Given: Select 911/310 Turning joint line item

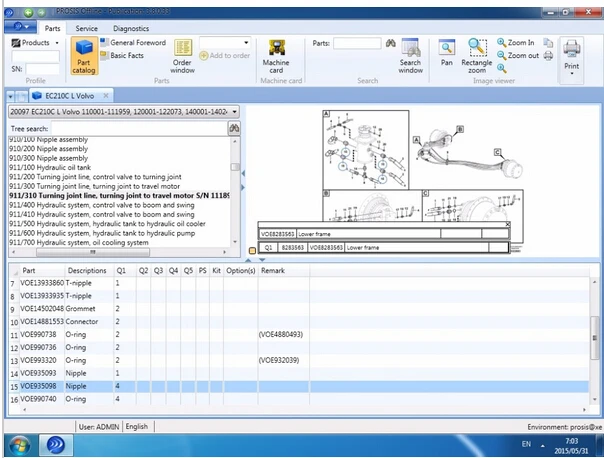Looking at the screenshot, I should click(119, 196).
